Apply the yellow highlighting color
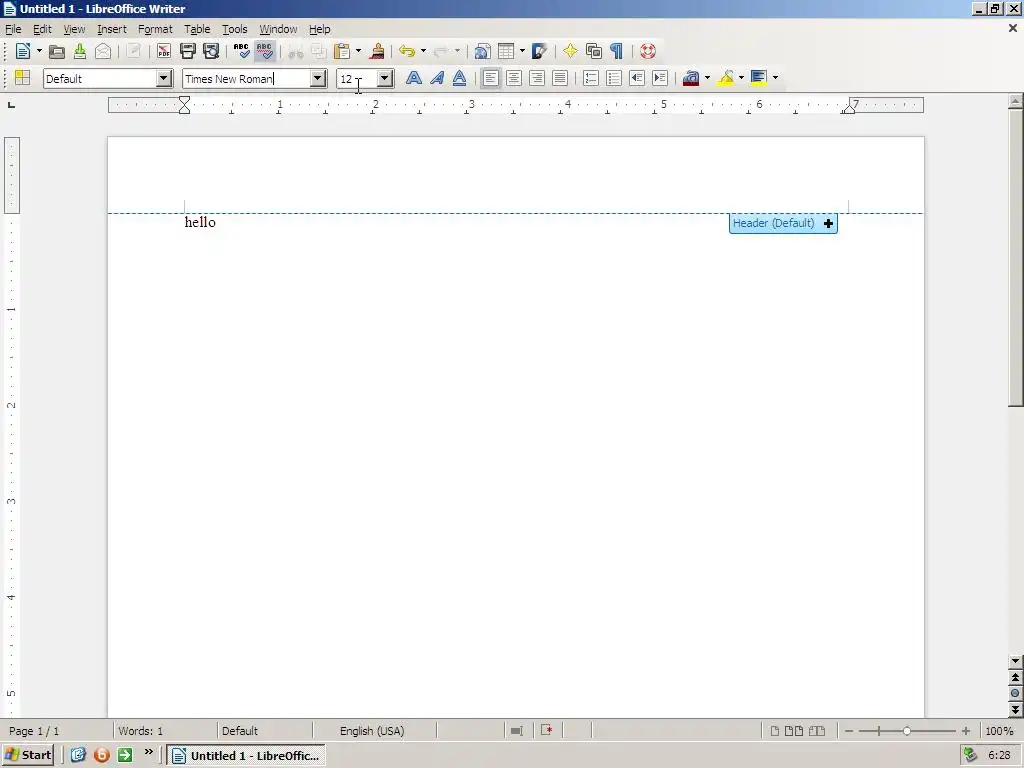This screenshot has height=768, width=1024. (x=726, y=78)
